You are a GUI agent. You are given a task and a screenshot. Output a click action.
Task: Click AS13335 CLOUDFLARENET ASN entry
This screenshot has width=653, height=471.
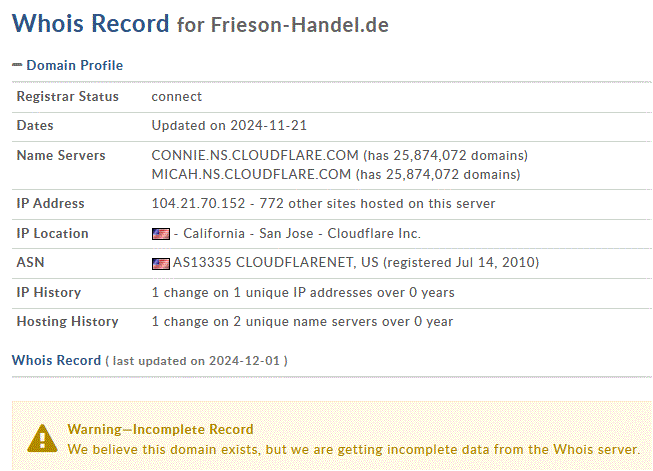(x=276, y=262)
